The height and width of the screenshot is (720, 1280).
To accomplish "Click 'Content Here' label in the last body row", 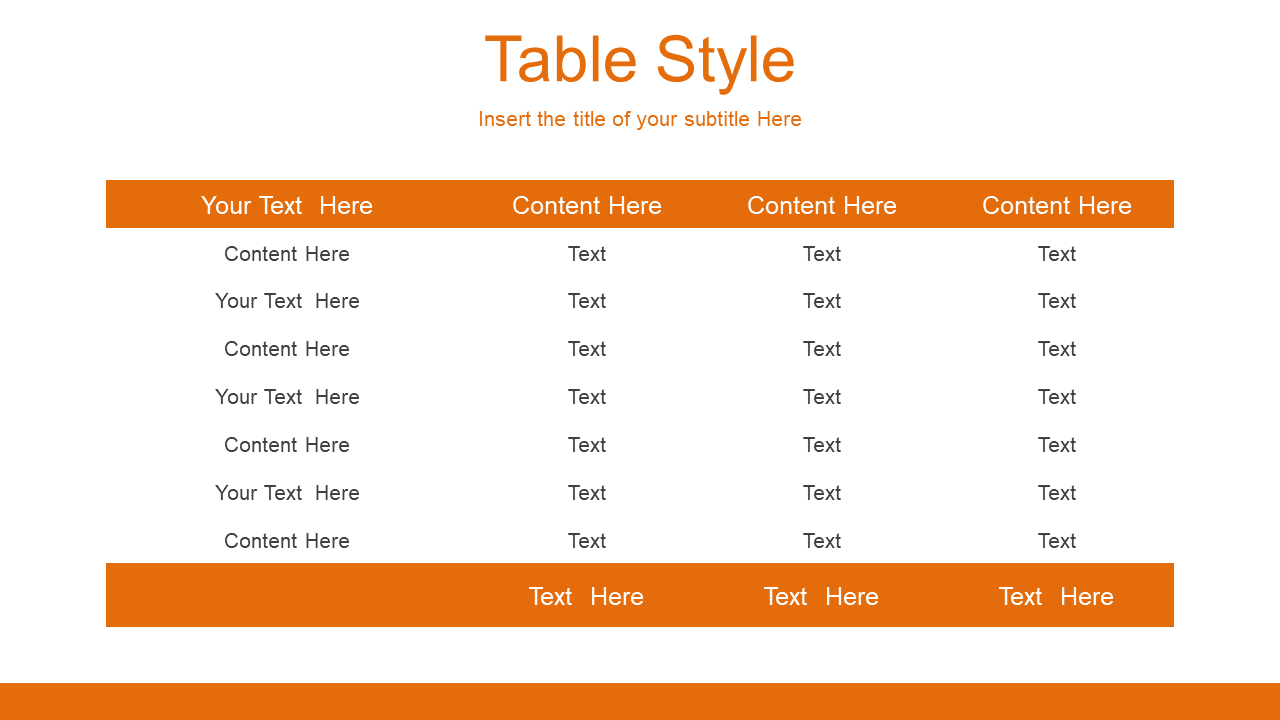I will [x=287, y=541].
